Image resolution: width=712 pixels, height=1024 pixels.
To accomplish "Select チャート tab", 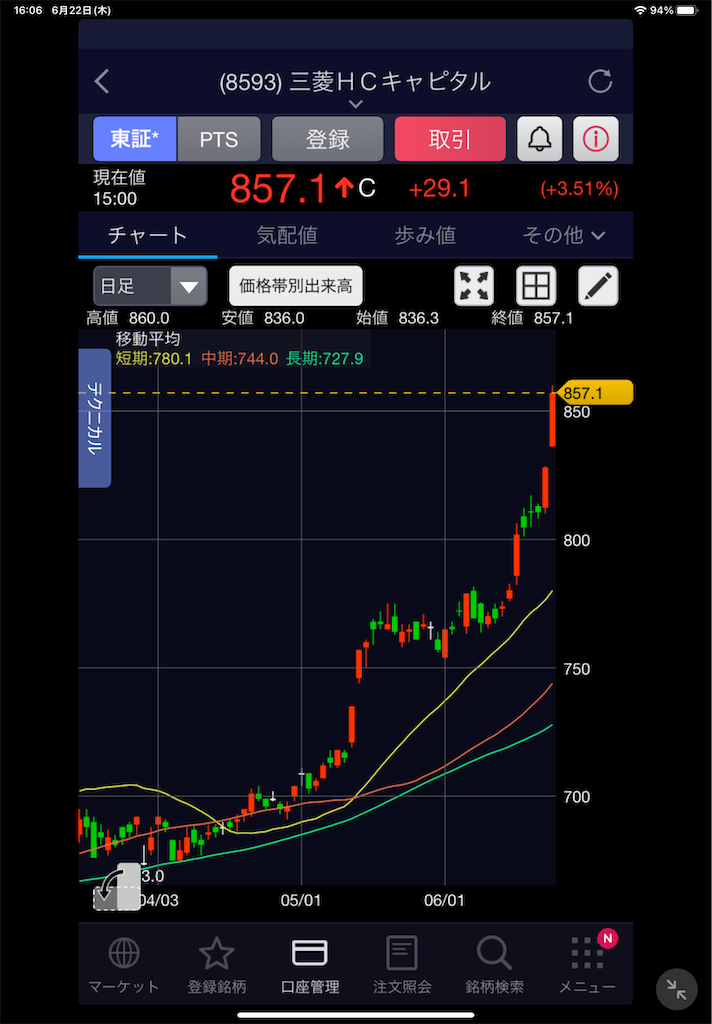I will [148, 235].
